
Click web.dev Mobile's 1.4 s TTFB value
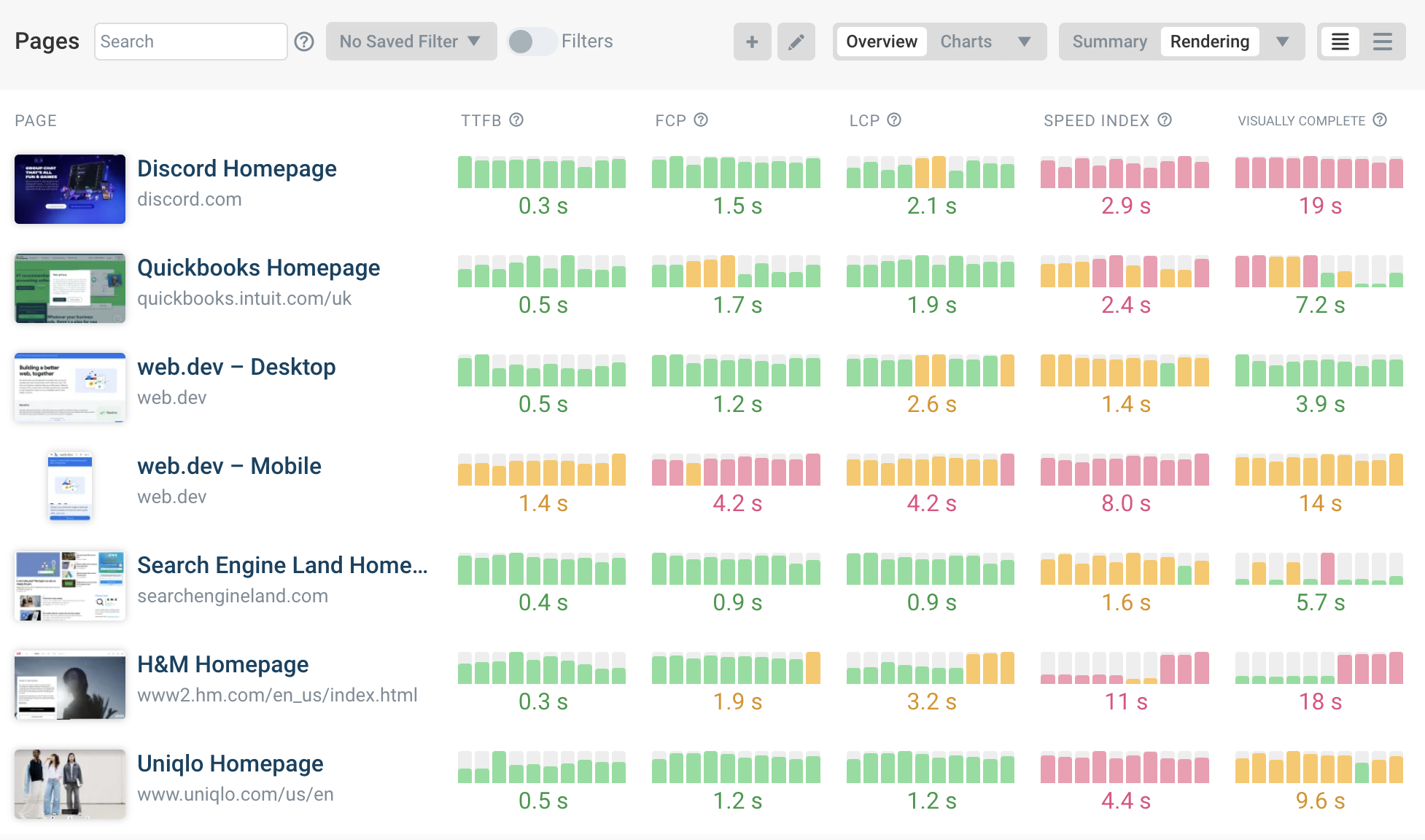pos(543,503)
